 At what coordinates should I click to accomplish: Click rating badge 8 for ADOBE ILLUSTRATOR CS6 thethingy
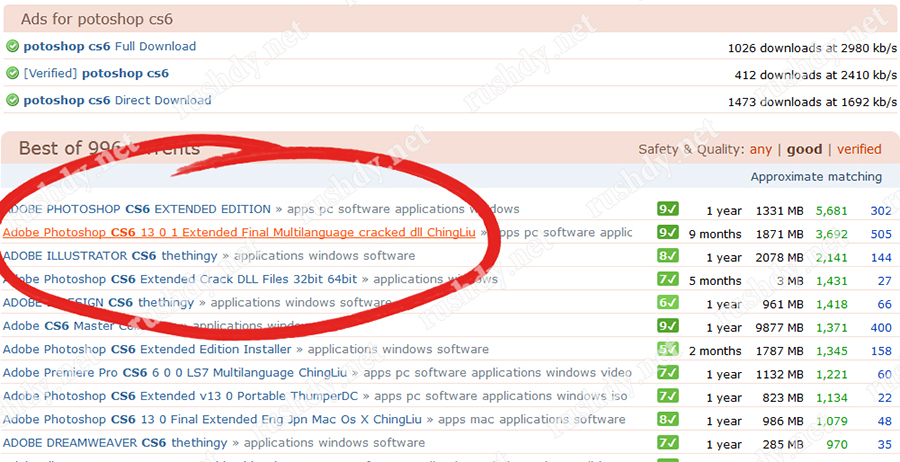click(x=668, y=256)
